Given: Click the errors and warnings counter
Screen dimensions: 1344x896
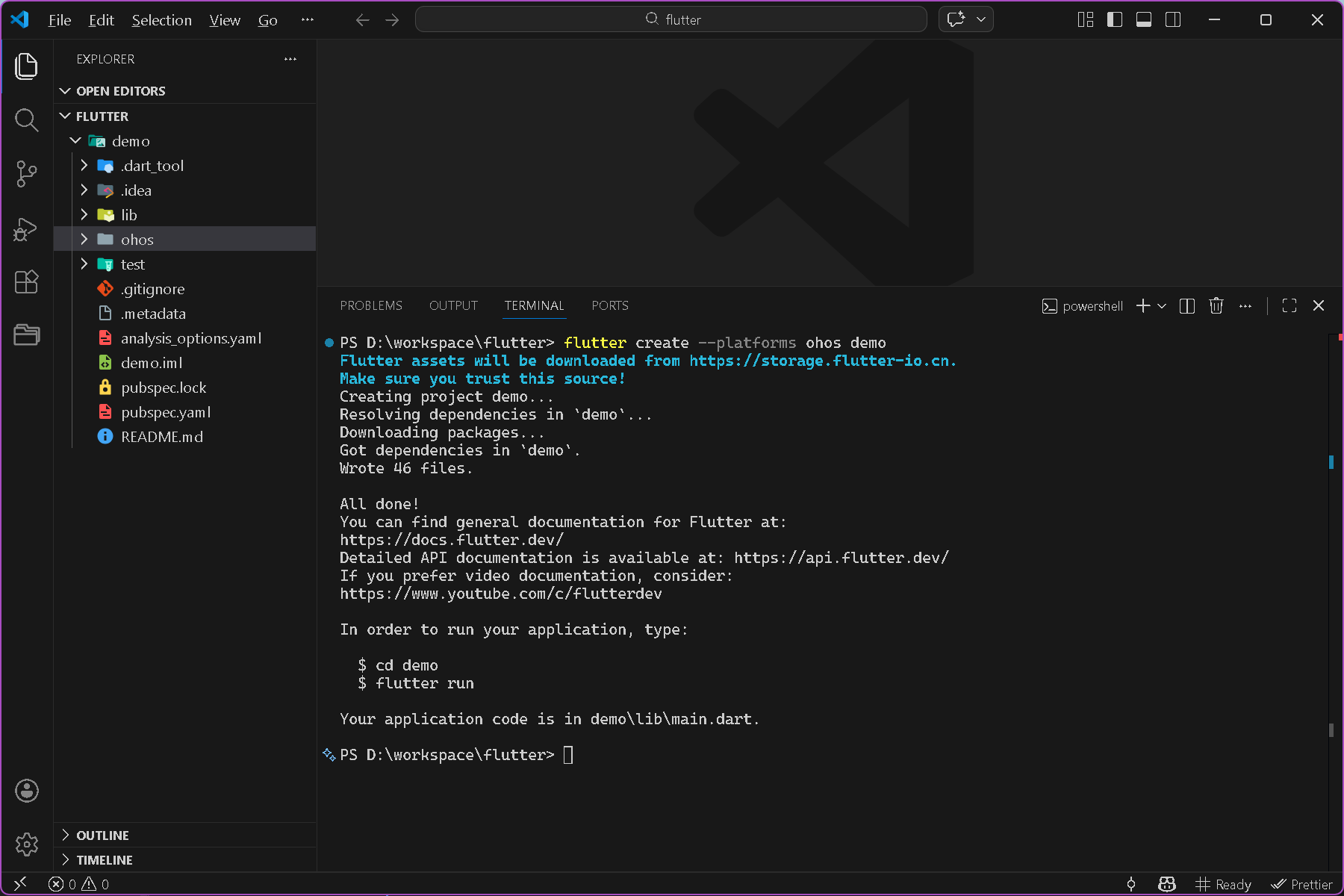Looking at the screenshot, I should click(x=79, y=884).
